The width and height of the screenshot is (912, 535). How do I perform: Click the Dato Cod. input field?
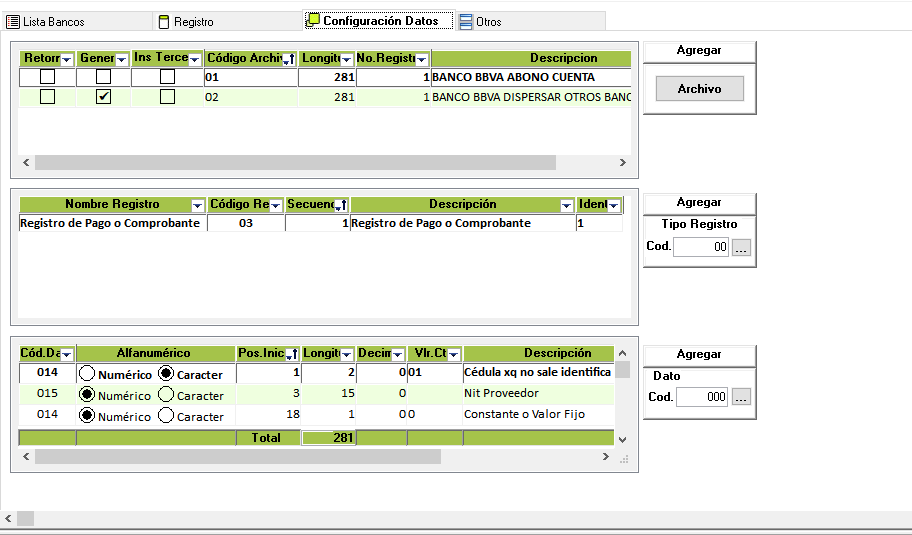pyautogui.click(x=702, y=398)
